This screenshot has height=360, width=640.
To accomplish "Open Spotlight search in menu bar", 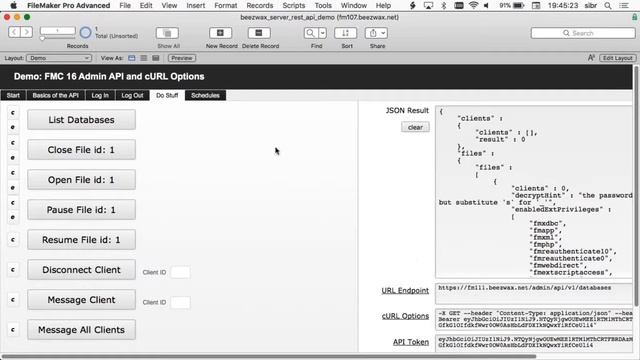I will [608, 5].
